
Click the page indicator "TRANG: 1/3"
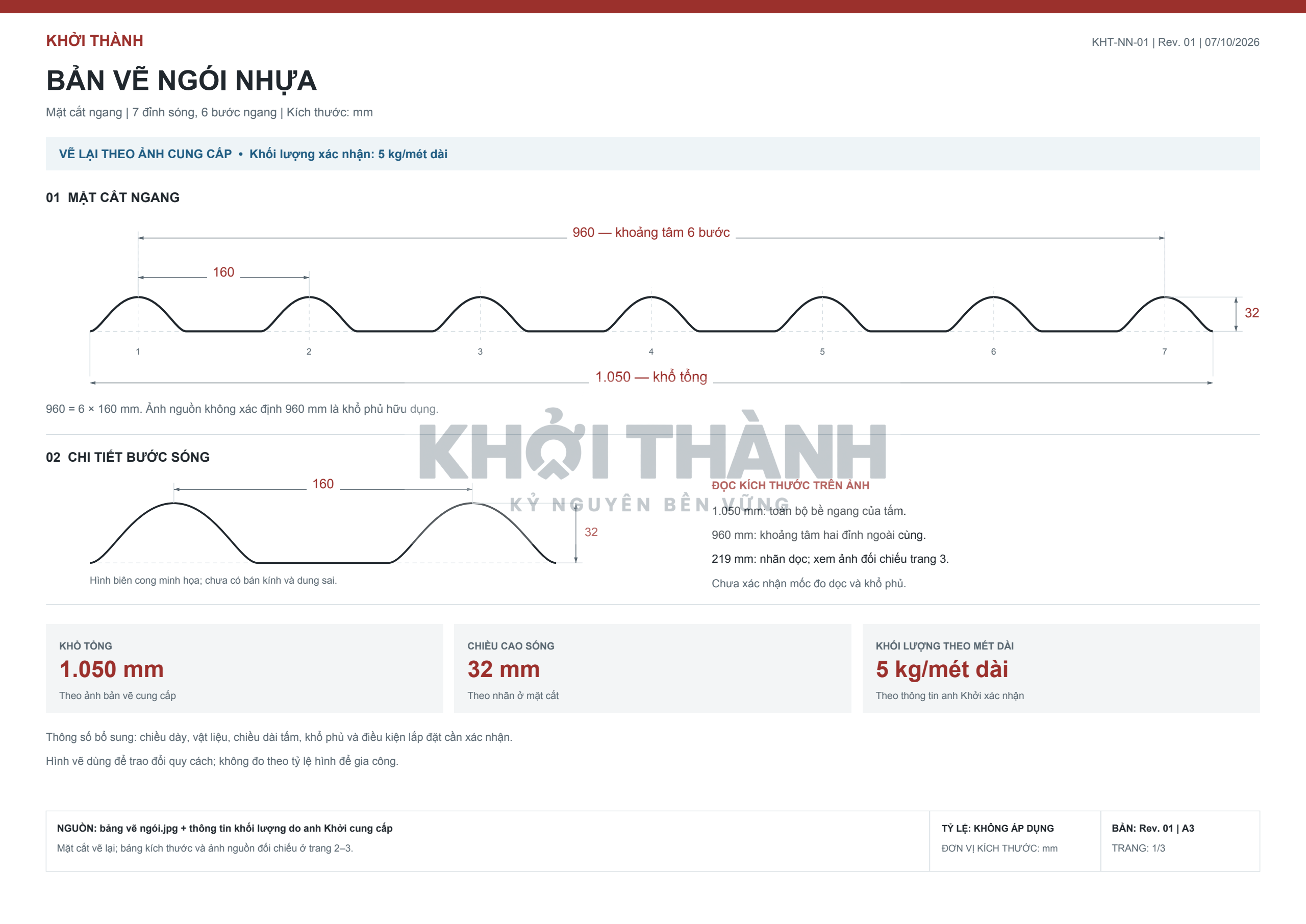point(1138,848)
